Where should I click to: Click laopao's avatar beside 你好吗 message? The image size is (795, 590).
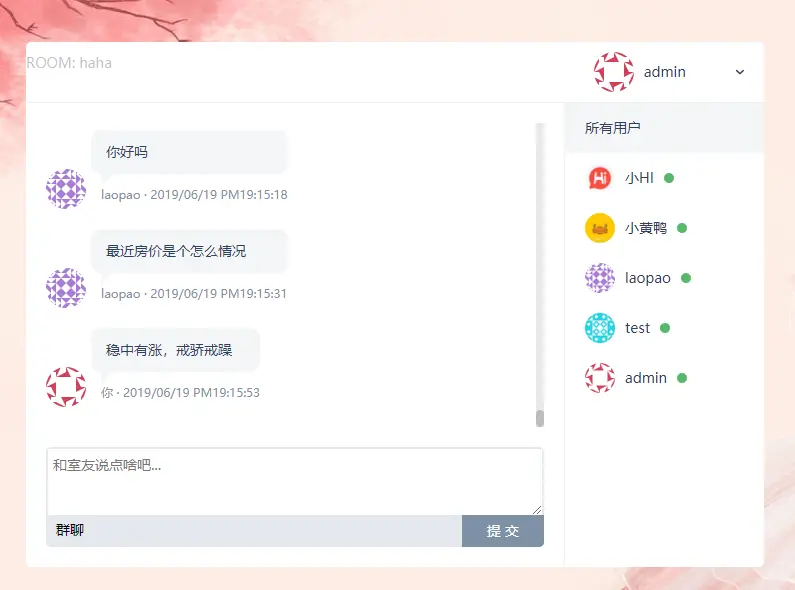point(66,189)
